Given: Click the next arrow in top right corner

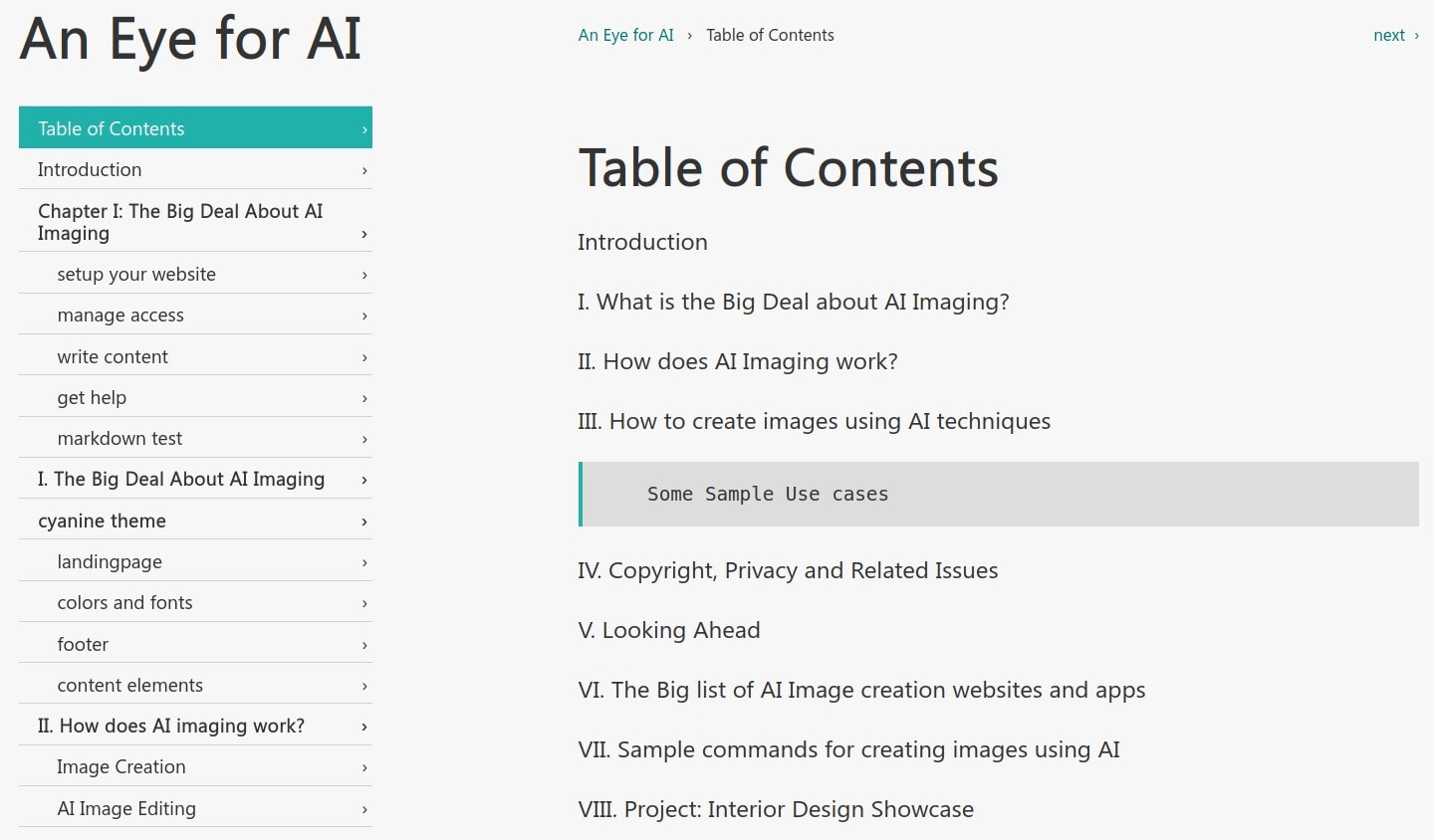Looking at the screenshot, I should [1416, 35].
